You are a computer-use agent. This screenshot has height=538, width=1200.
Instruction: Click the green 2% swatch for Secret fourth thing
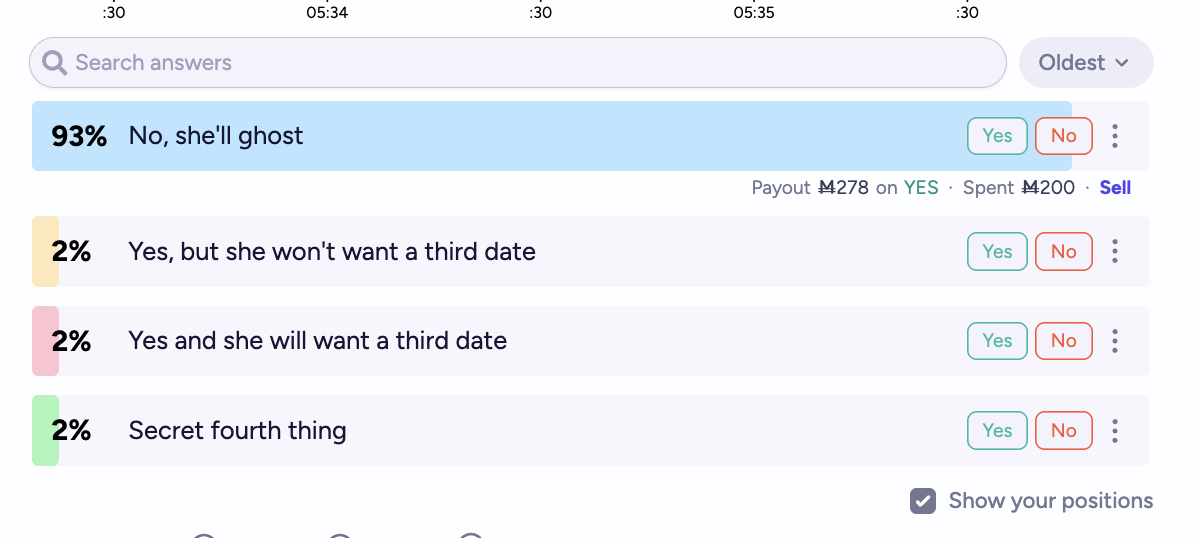(x=45, y=430)
